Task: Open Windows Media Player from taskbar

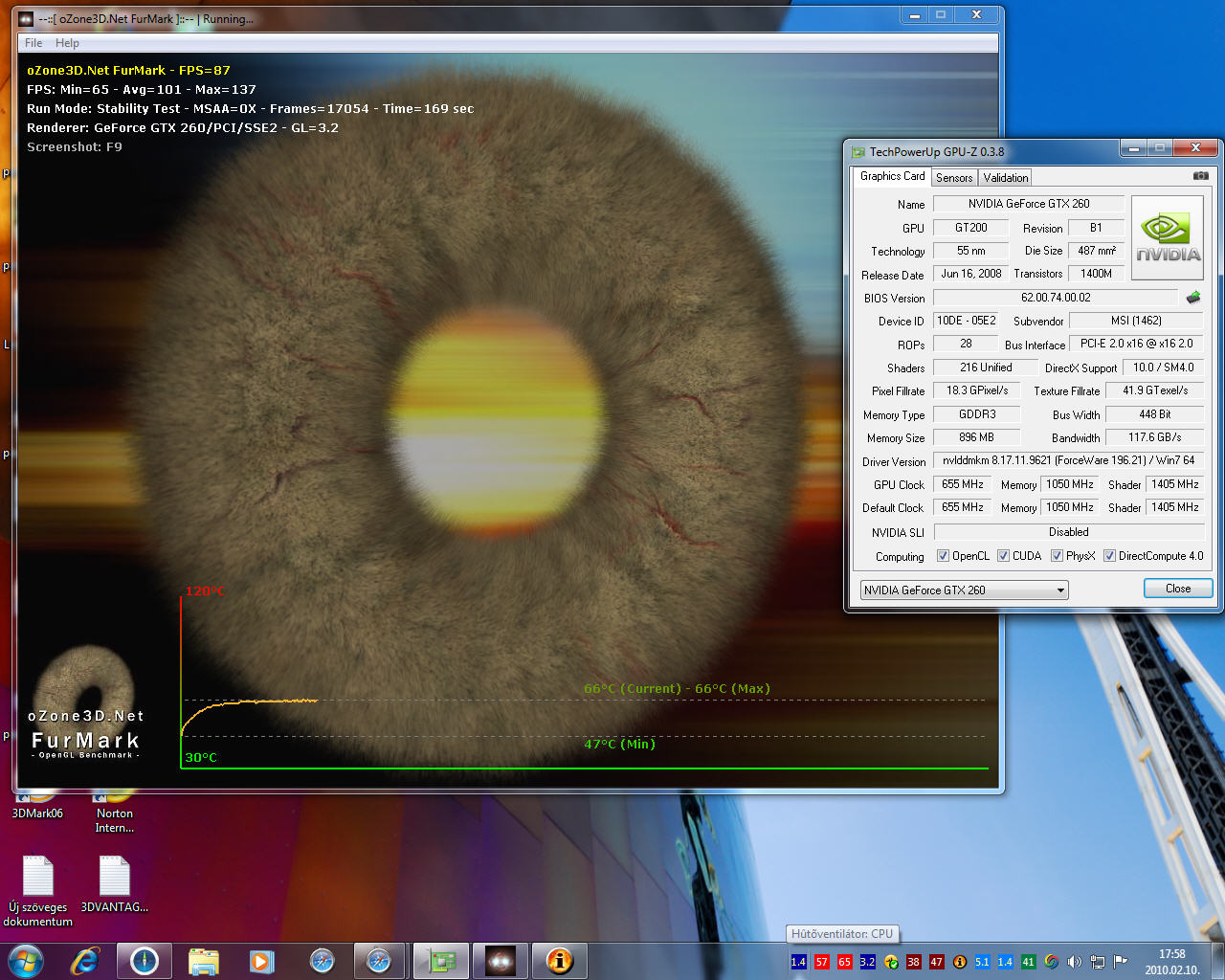Action: coord(261,960)
